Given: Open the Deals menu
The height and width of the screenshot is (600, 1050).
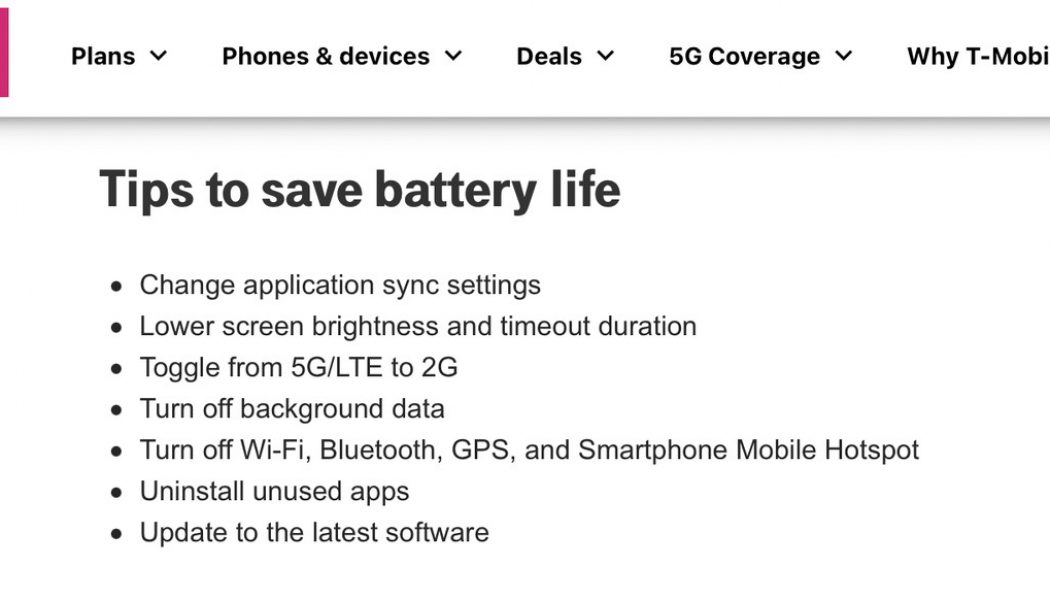Looking at the screenshot, I should point(549,57).
